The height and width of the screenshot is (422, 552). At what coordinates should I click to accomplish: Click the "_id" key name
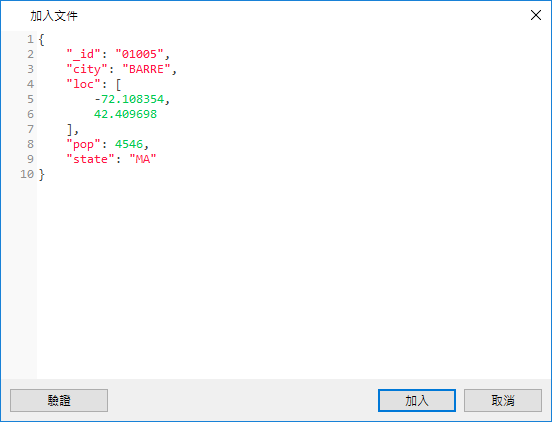pos(84,54)
